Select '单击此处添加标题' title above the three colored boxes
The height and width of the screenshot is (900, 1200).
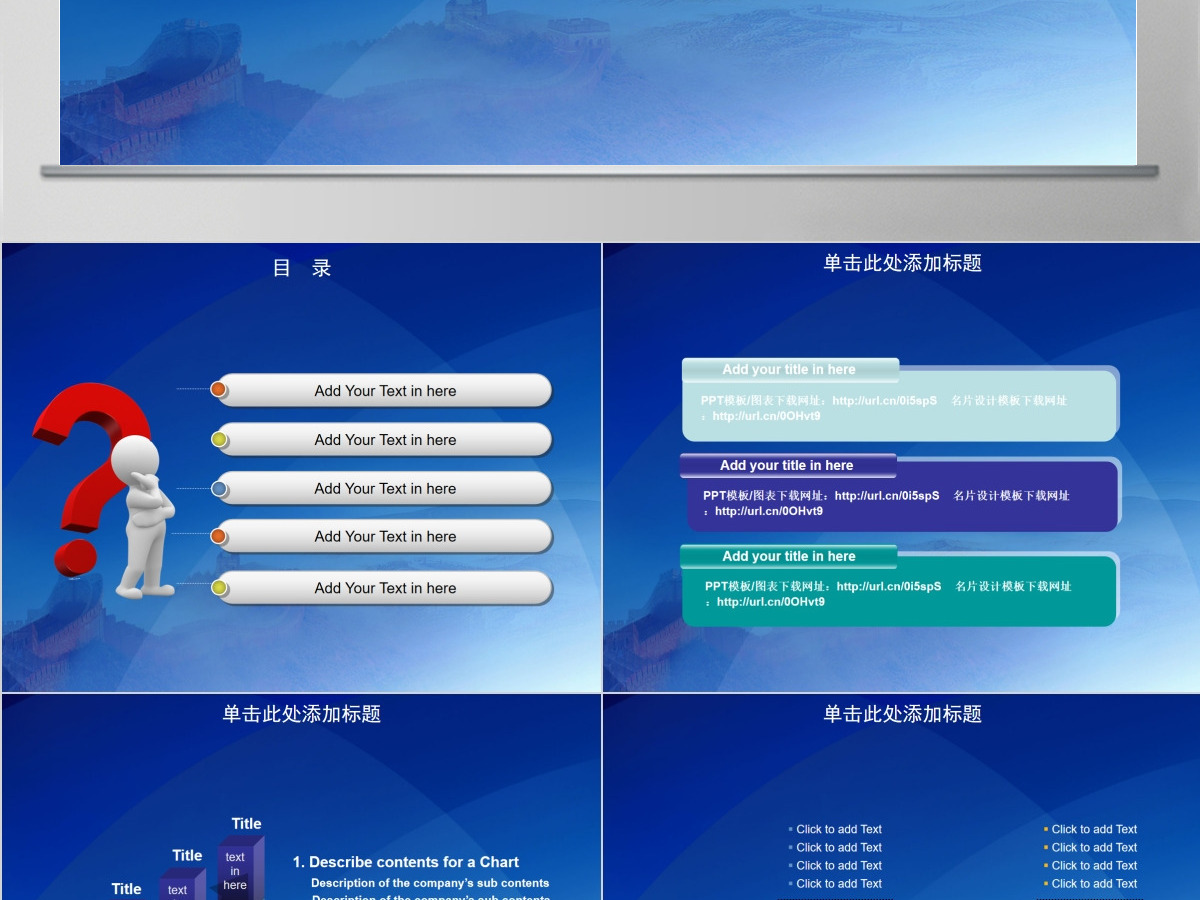pyautogui.click(x=903, y=263)
